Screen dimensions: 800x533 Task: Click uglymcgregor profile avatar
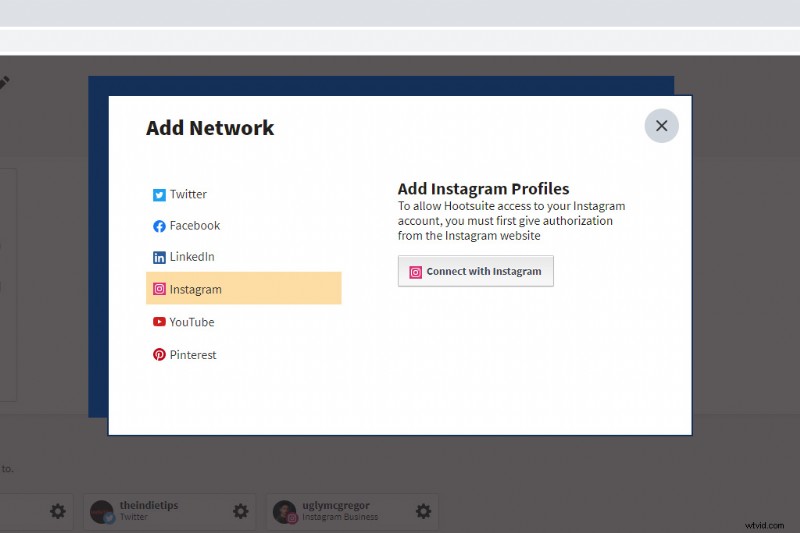pos(284,512)
